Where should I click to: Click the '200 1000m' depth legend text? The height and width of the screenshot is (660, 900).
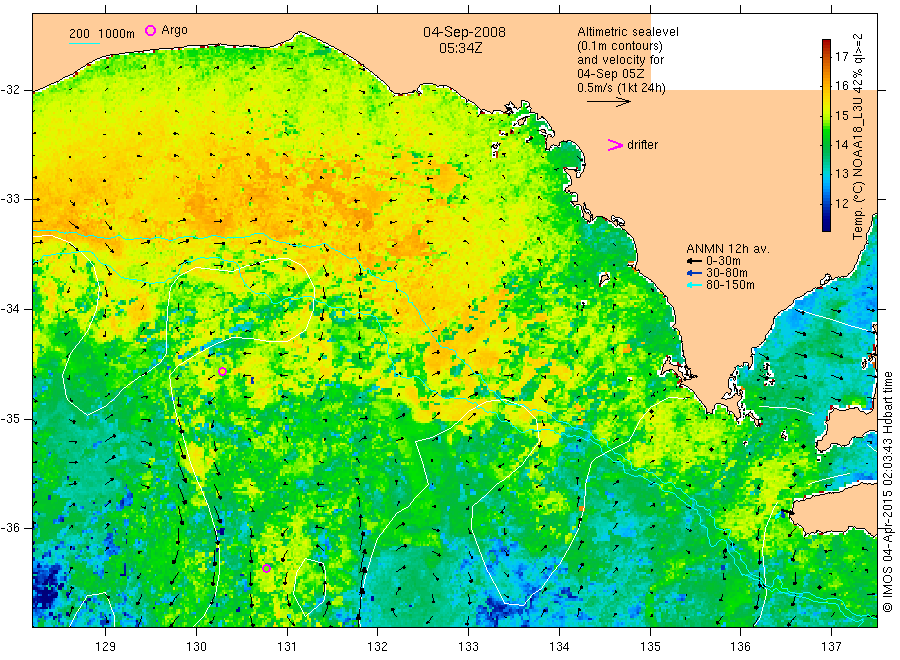pyautogui.click(x=102, y=34)
